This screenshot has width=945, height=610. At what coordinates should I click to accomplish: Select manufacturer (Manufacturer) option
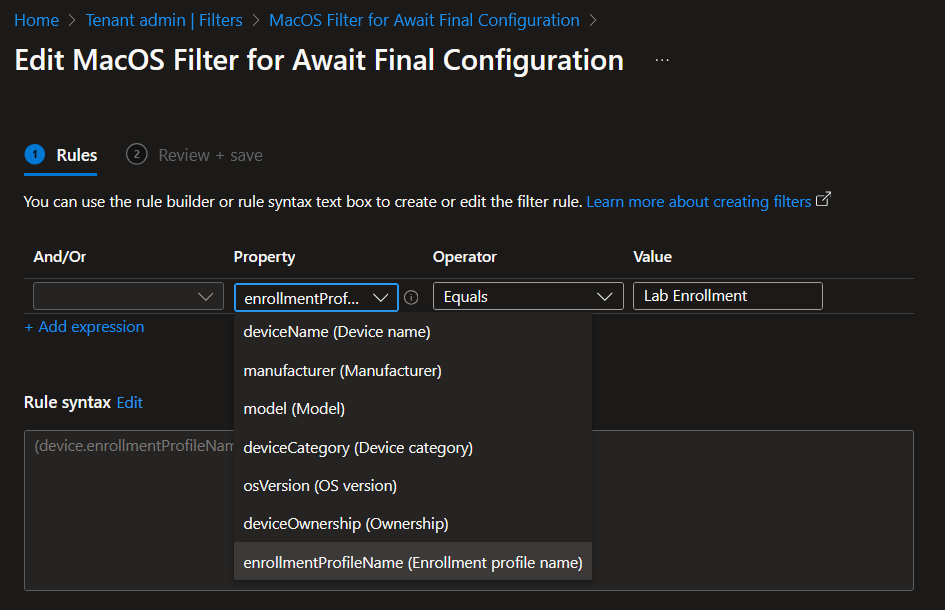click(x=413, y=370)
